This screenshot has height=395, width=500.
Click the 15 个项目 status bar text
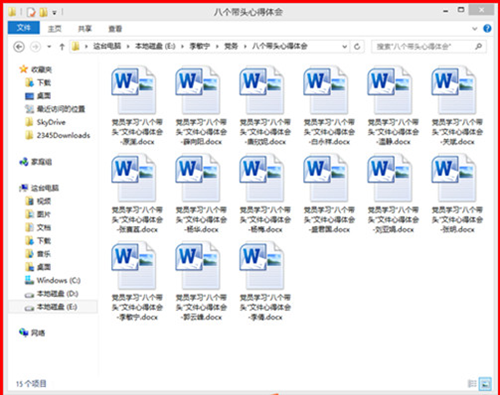31,384
